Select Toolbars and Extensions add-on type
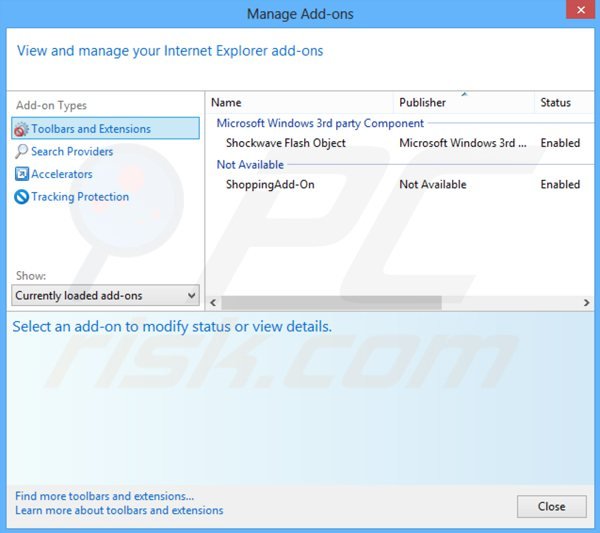This screenshot has width=600, height=533. (x=106, y=129)
